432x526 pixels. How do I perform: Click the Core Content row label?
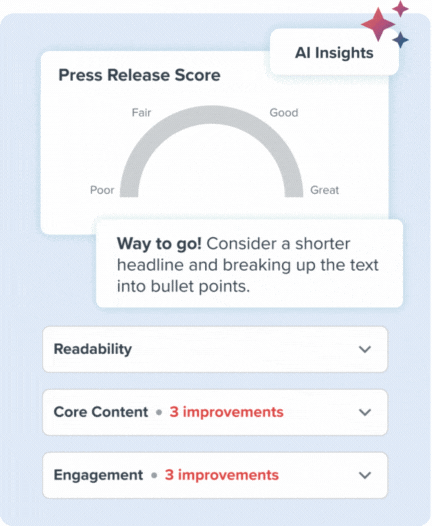(x=101, y=412)
